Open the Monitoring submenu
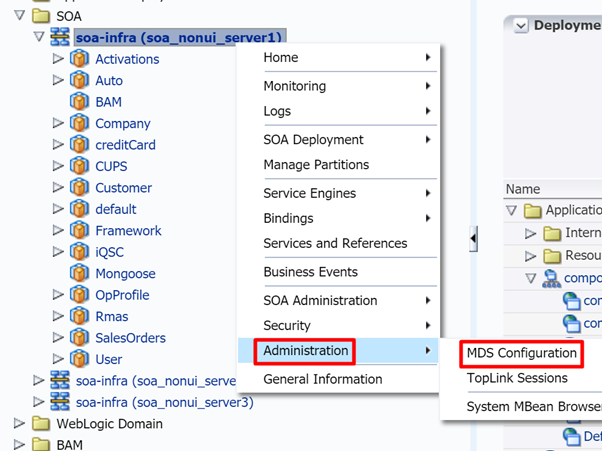602x451 pixels. tap(338, 86)
